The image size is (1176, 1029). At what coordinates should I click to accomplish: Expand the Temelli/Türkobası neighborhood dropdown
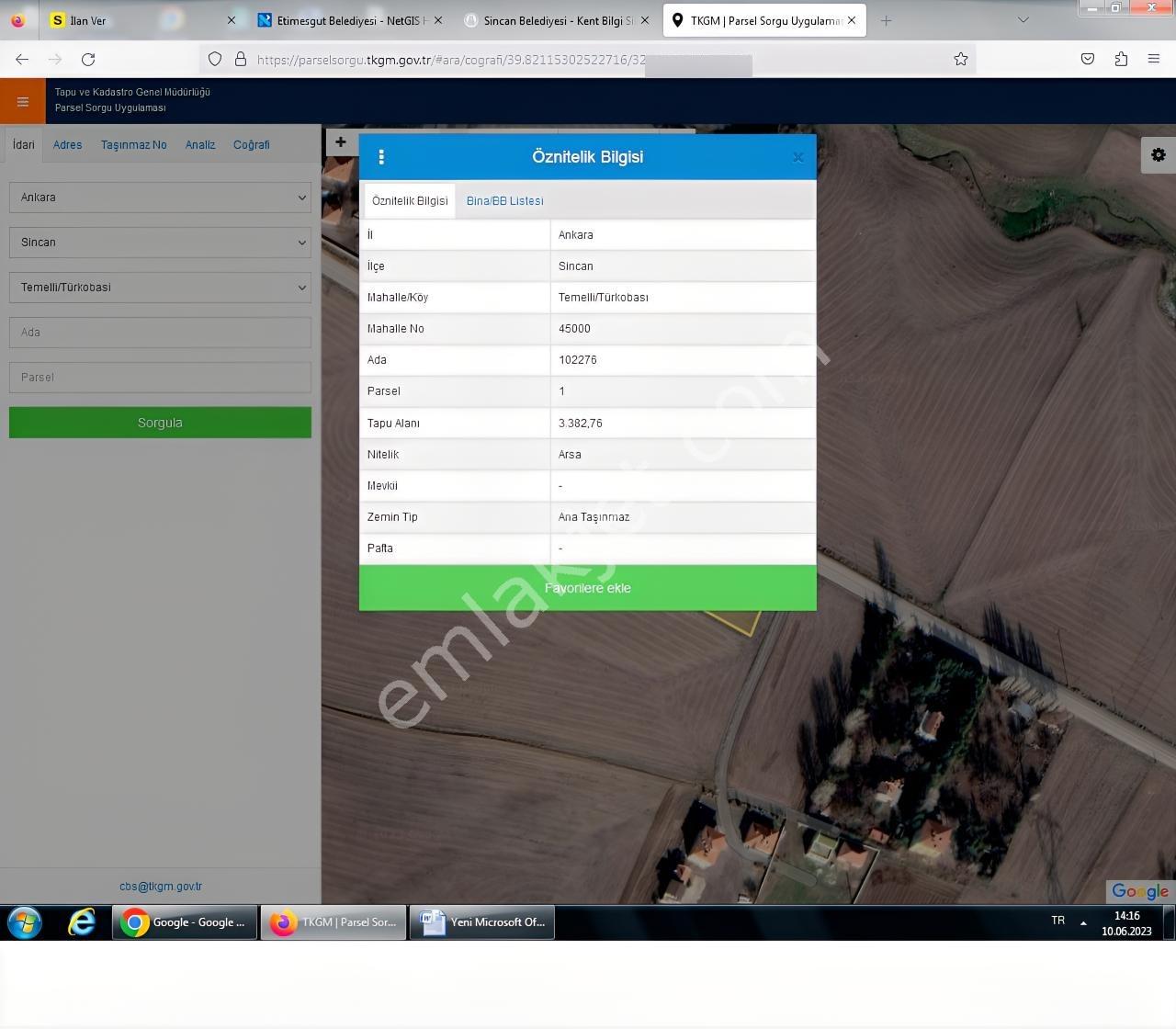tap(160, 288)
